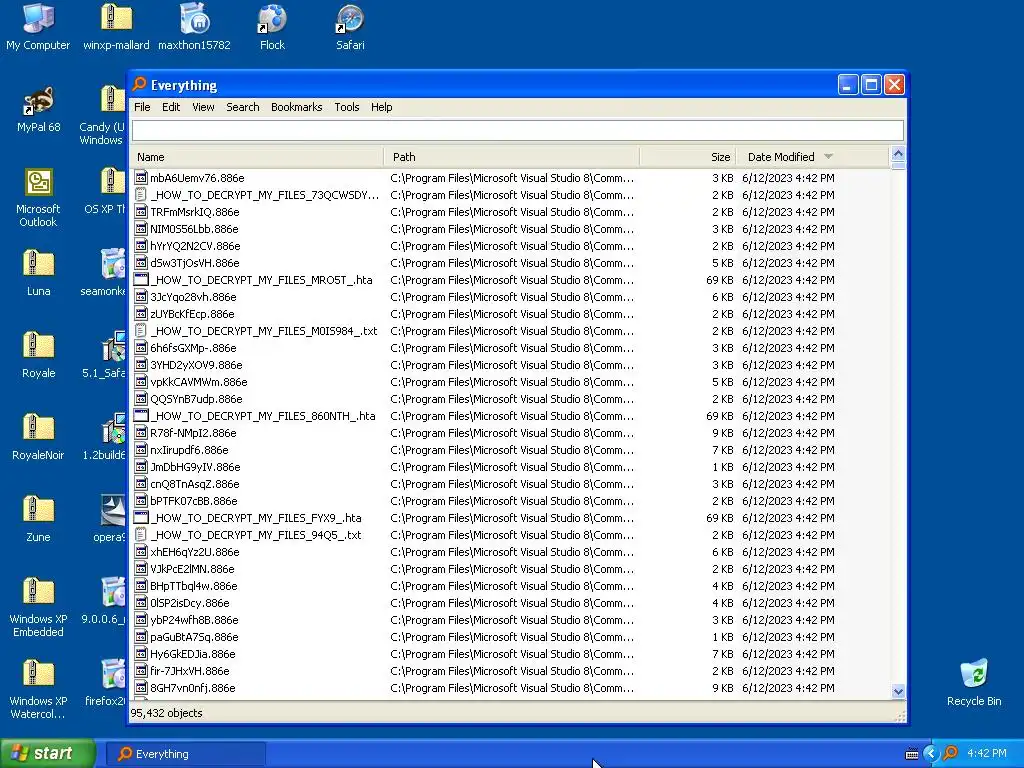The image size is (1024, 768).
Task: Select file nxIirupdf6.886e
Action: [x=189, y=450]
